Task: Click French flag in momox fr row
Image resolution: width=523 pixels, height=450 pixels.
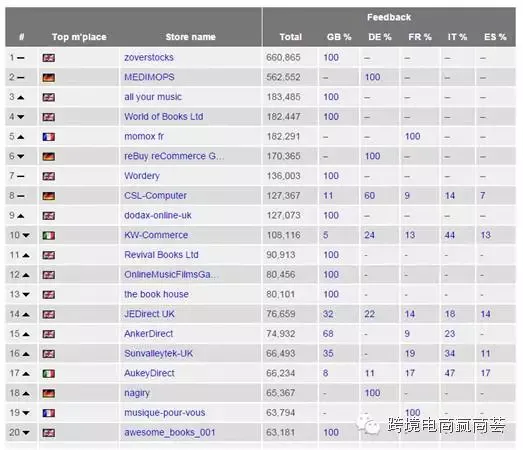Action: [x=49, y=136]
